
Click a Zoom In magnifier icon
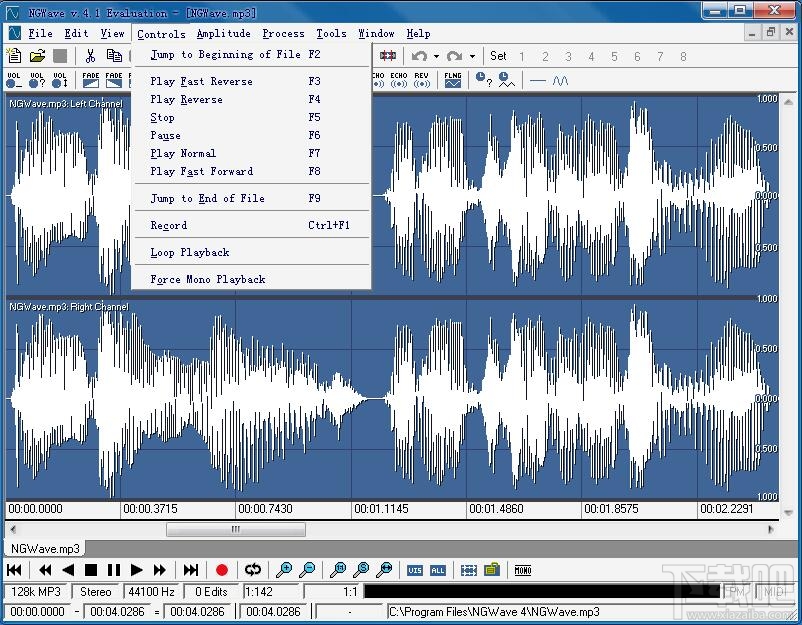[283, 569]
